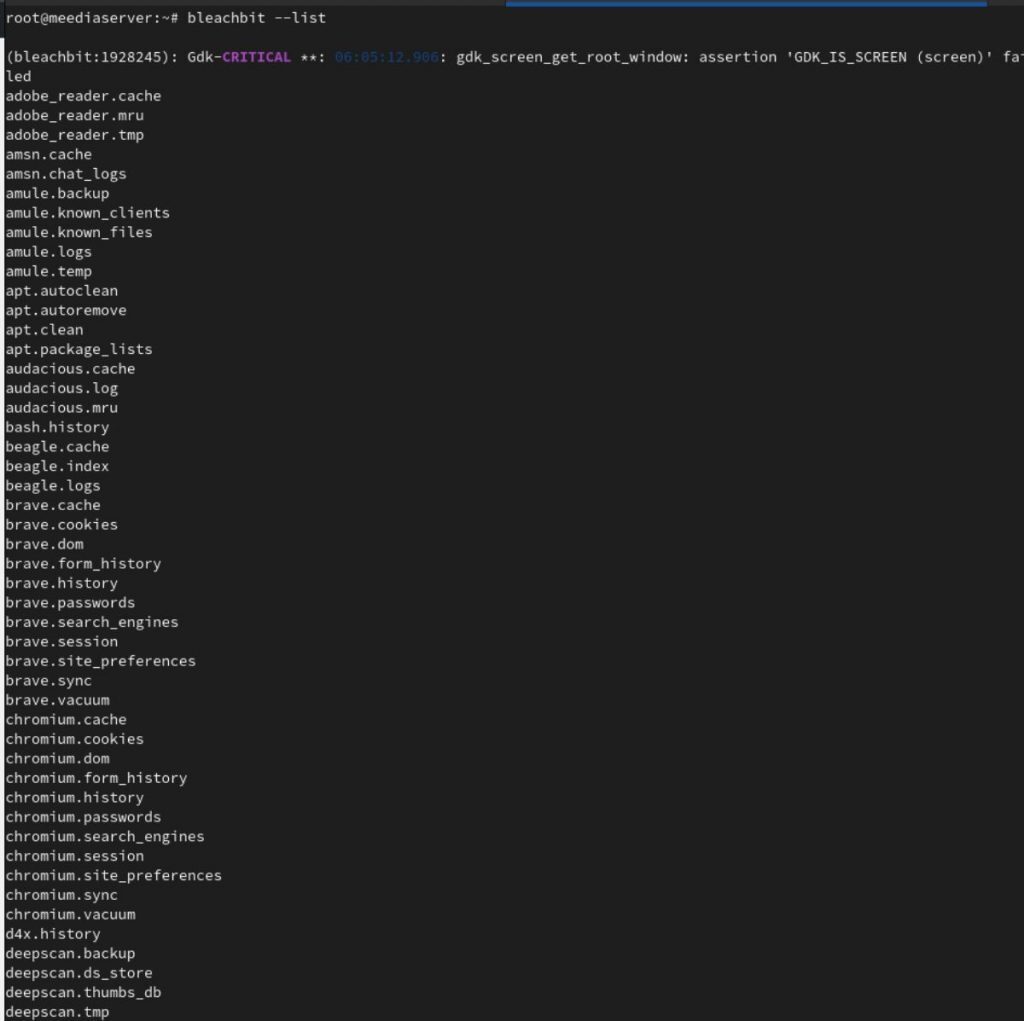Click the apt.autoclean list entry
The width and height of the screenshot is (1024, 1021).
(61, 290)
